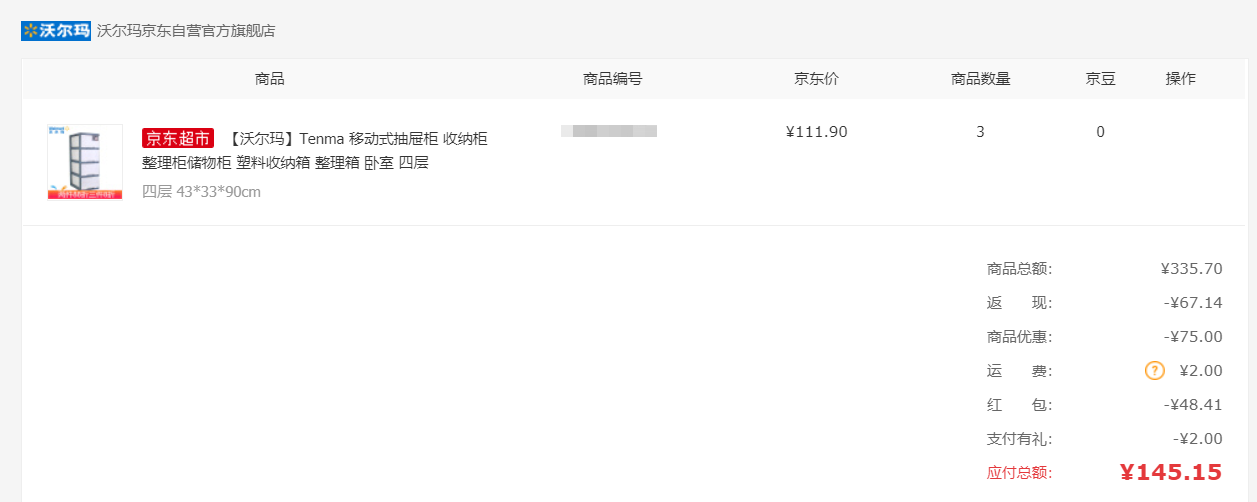Screen dimensions: 1257x502
Task: Click the 京豆 column header
Action: (1101, 79)
